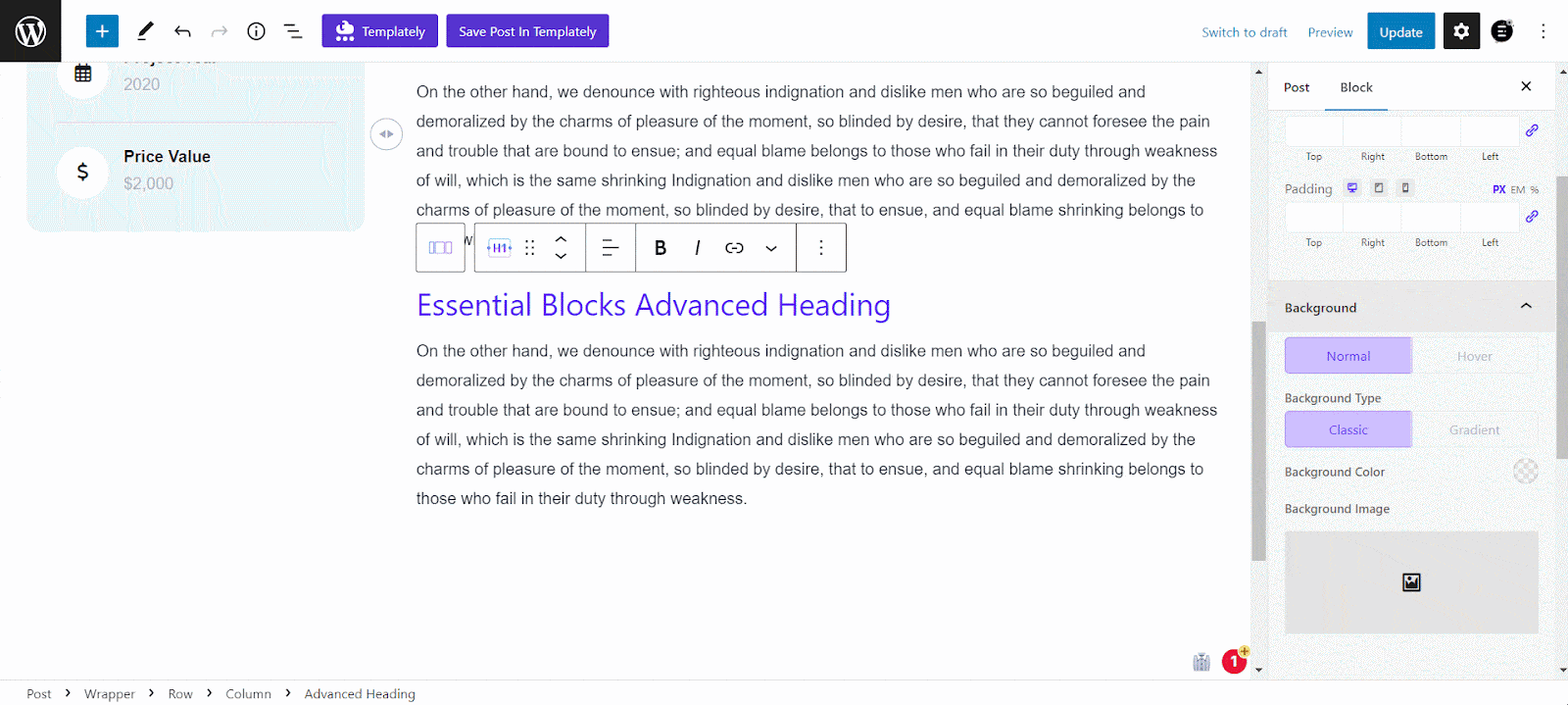Set padding unit to PX
This screenshot has width=1568, height=705.
click(x=1499, y=189)
